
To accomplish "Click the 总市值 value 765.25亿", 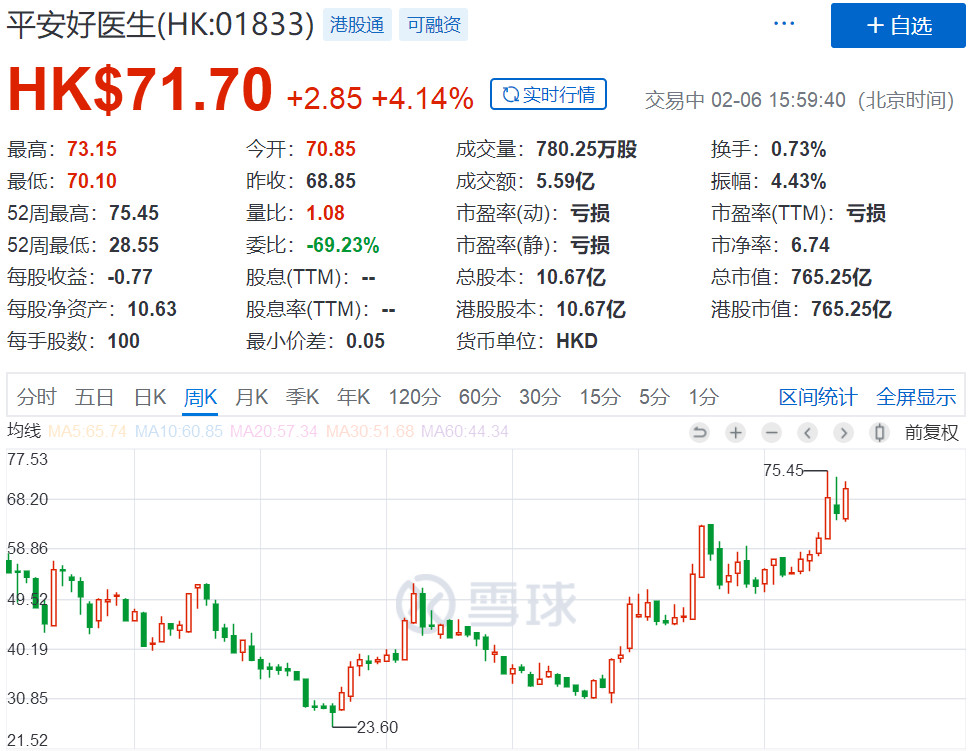I will pos(831,277).
